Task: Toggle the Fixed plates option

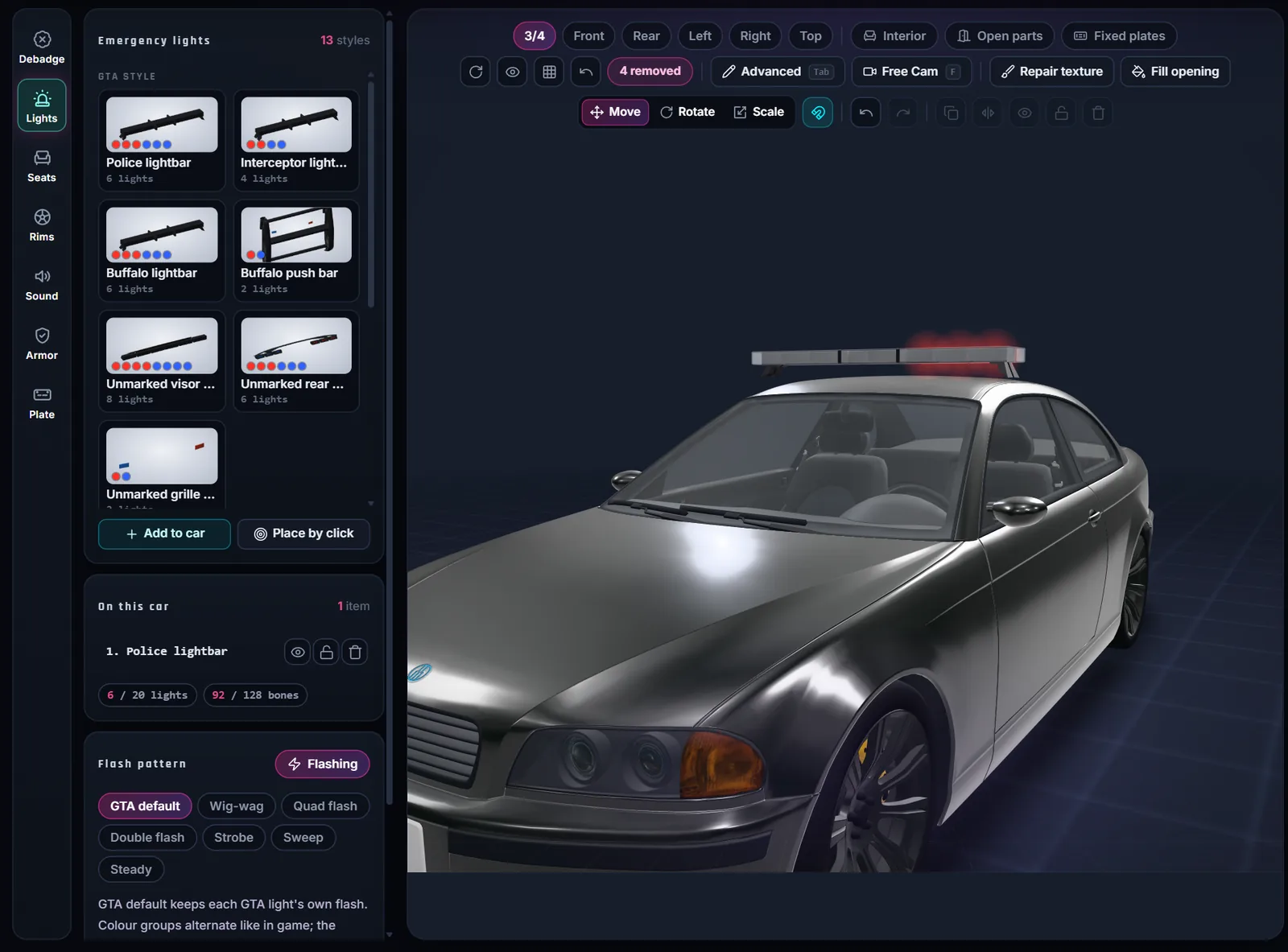Action: pos(1120,36)
